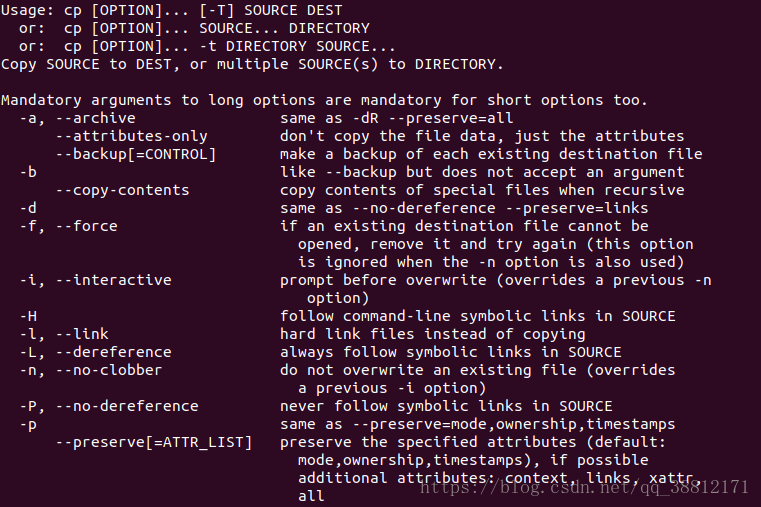761x507 pixels.
Task: Click the --dereference option text
Action: click(114, 352)
